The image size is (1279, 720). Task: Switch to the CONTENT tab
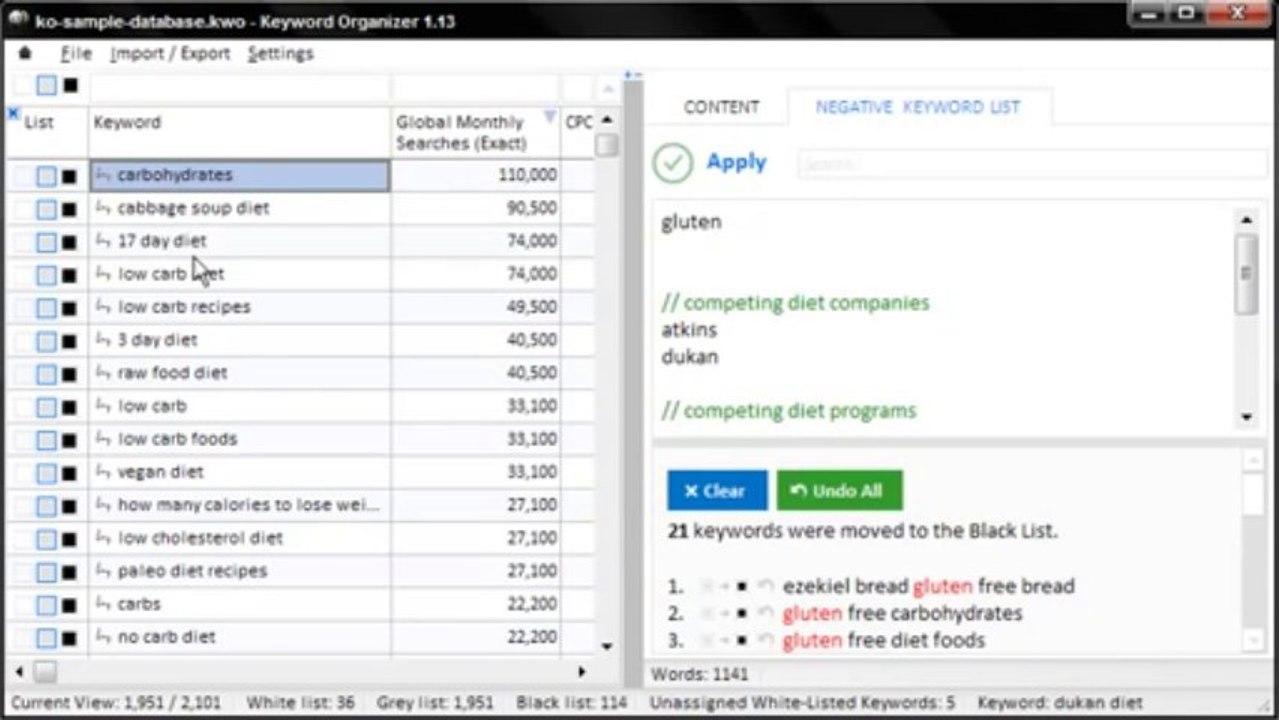click(x=721, y=107)
